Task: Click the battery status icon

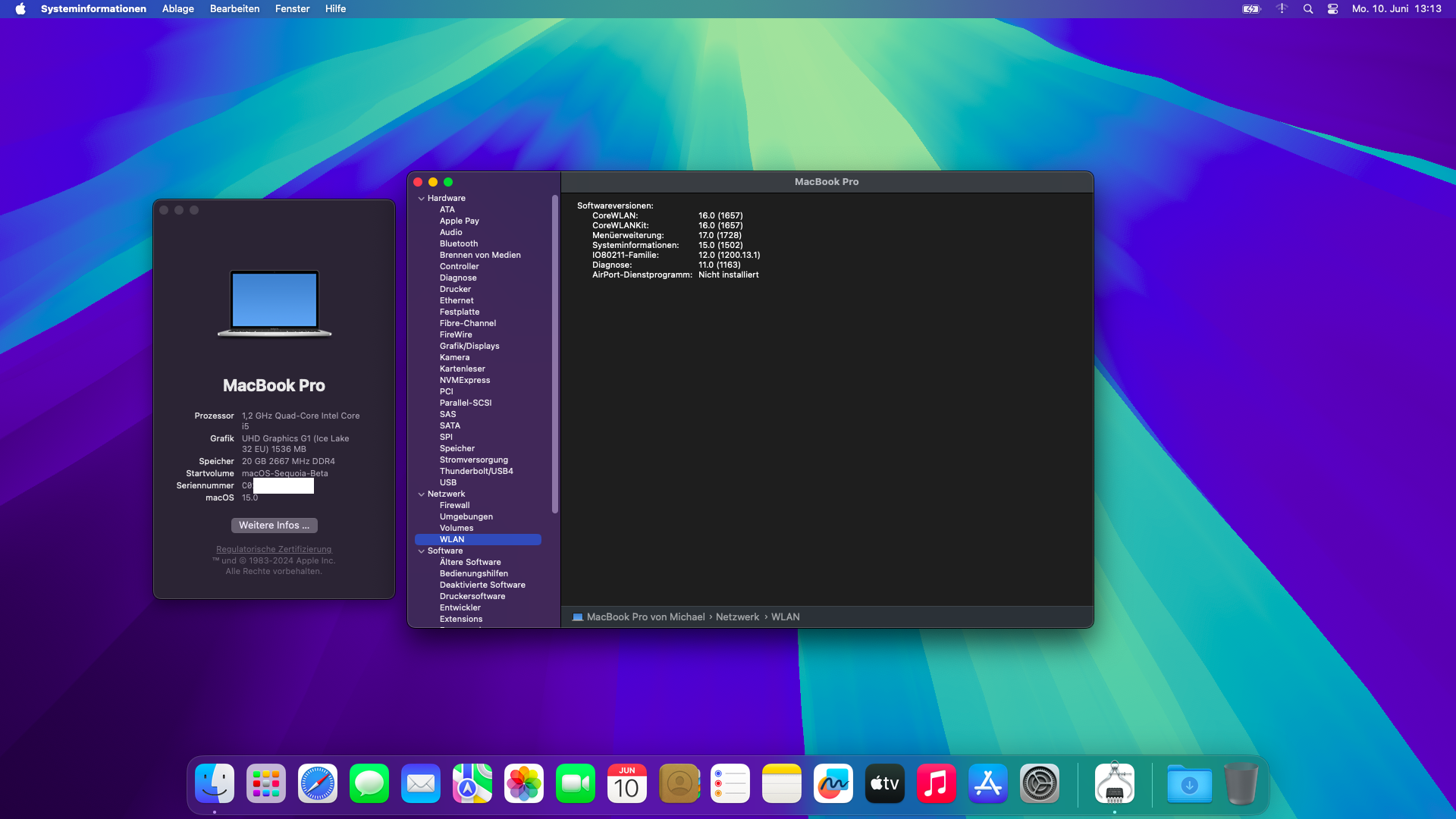Action: (1251, 9)
